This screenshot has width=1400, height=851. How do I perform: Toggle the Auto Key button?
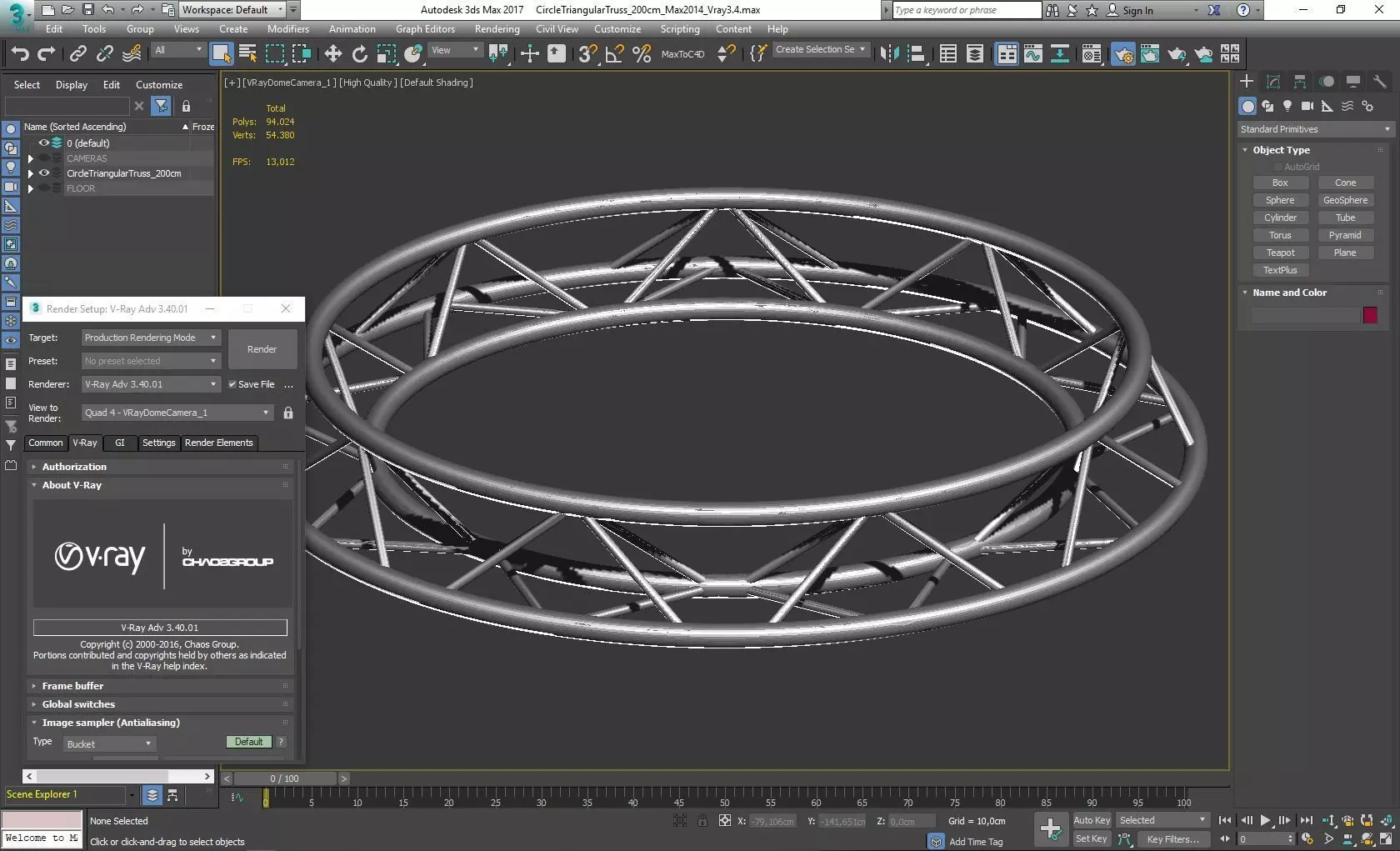pyautogui.click(x=1092, y=820)
